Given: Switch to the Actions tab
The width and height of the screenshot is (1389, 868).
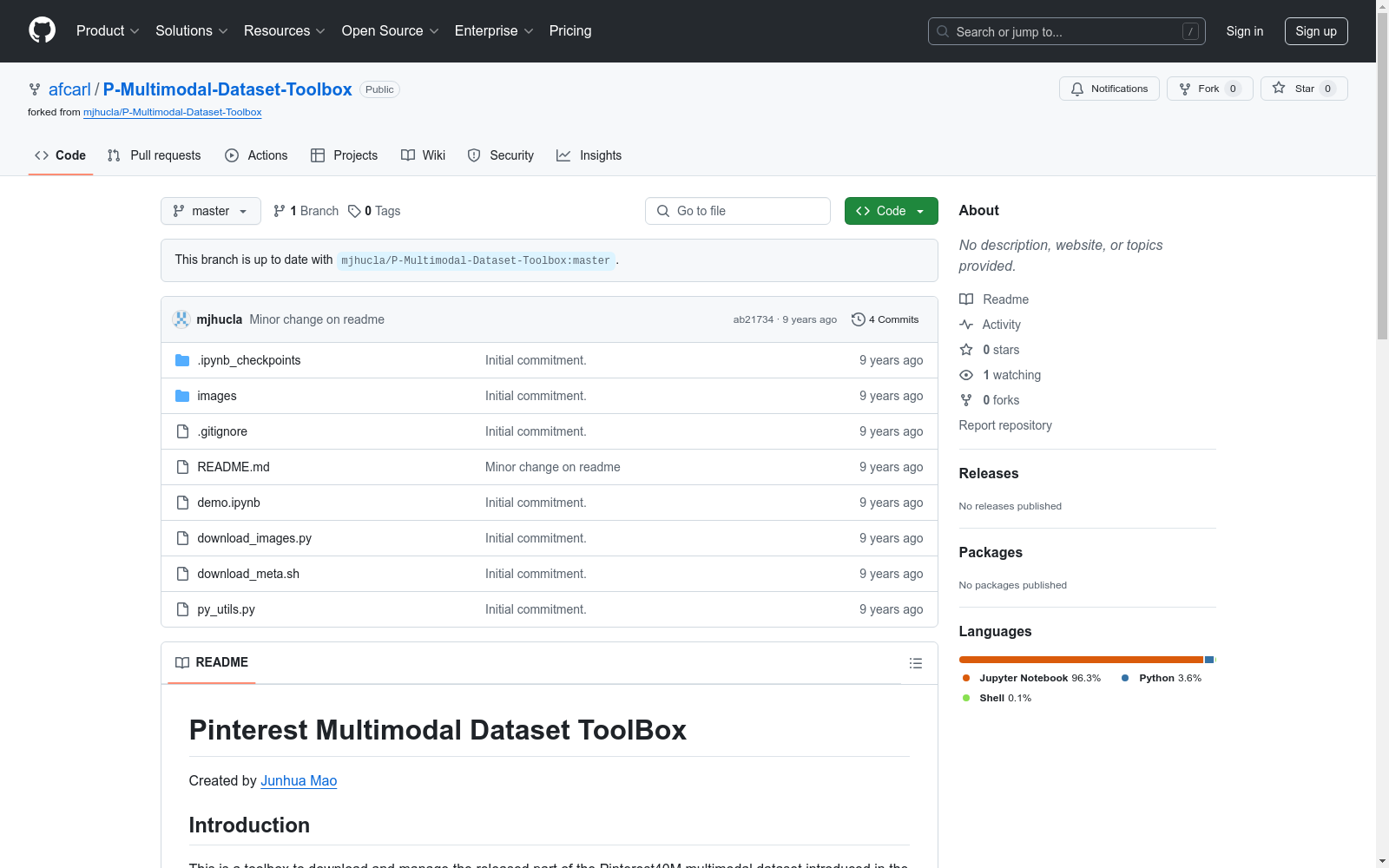Looking at the screenshot, I should [x=256, y=155].
